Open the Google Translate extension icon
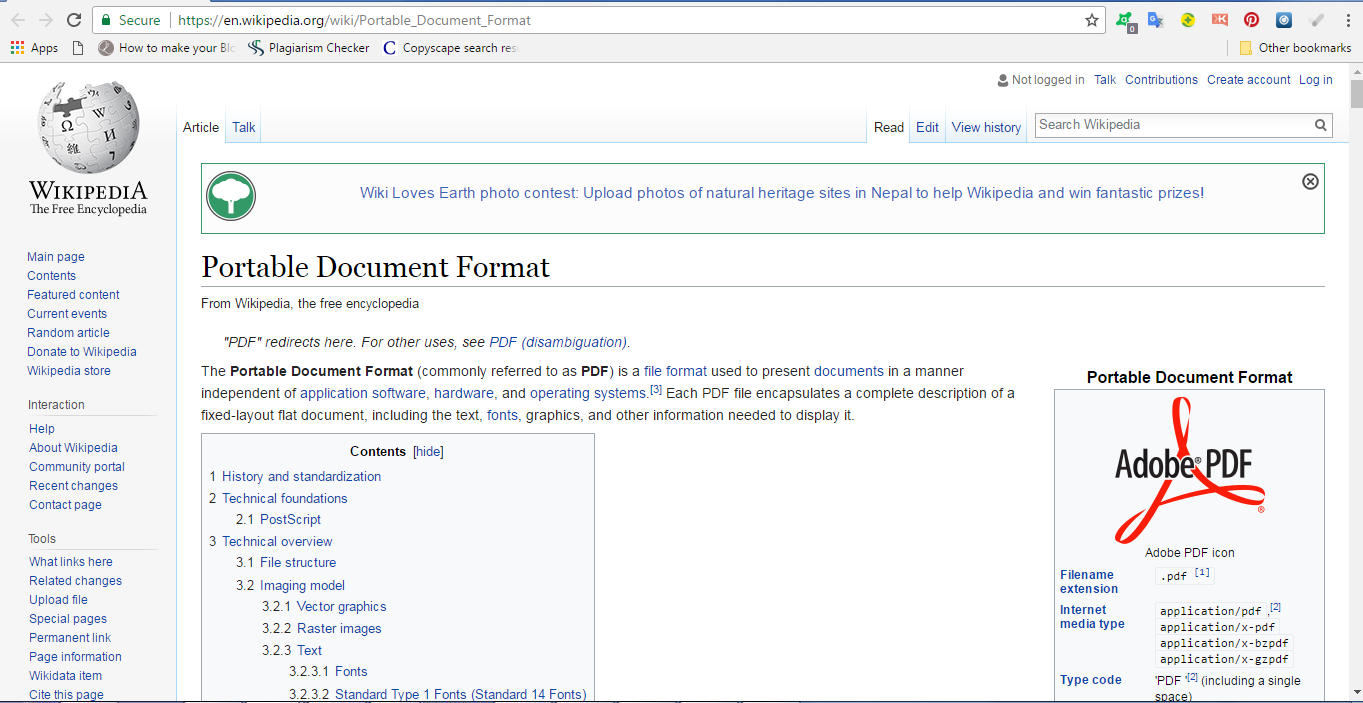Screen dimensions: 1363x703 pyautogui.click(x=1156, y=19)
